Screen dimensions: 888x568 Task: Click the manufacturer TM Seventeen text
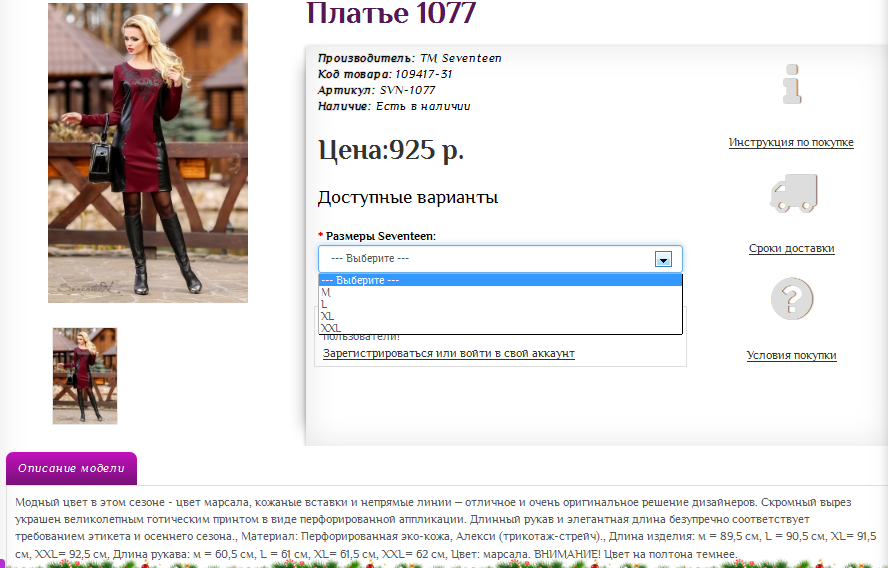click(x=460, y=58)
